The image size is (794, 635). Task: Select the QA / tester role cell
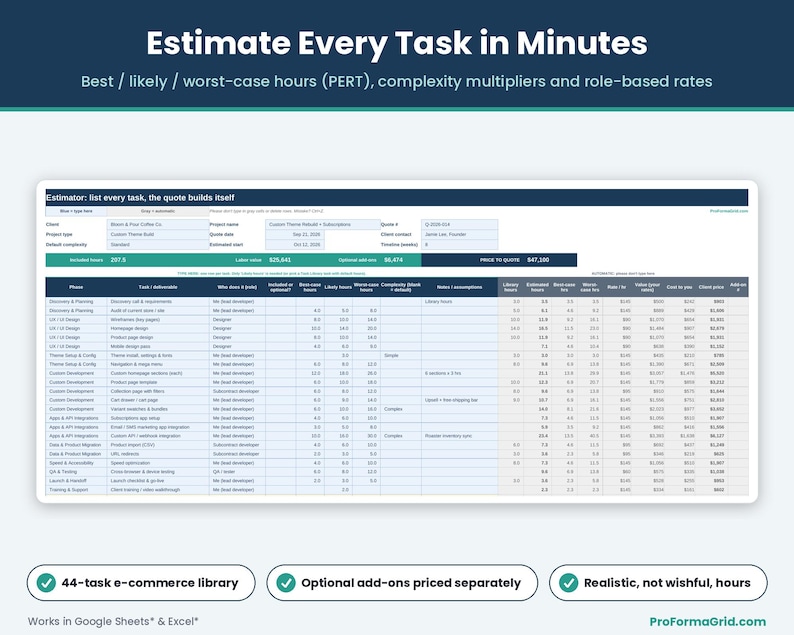pyautogui.click(x=237, y=471)
